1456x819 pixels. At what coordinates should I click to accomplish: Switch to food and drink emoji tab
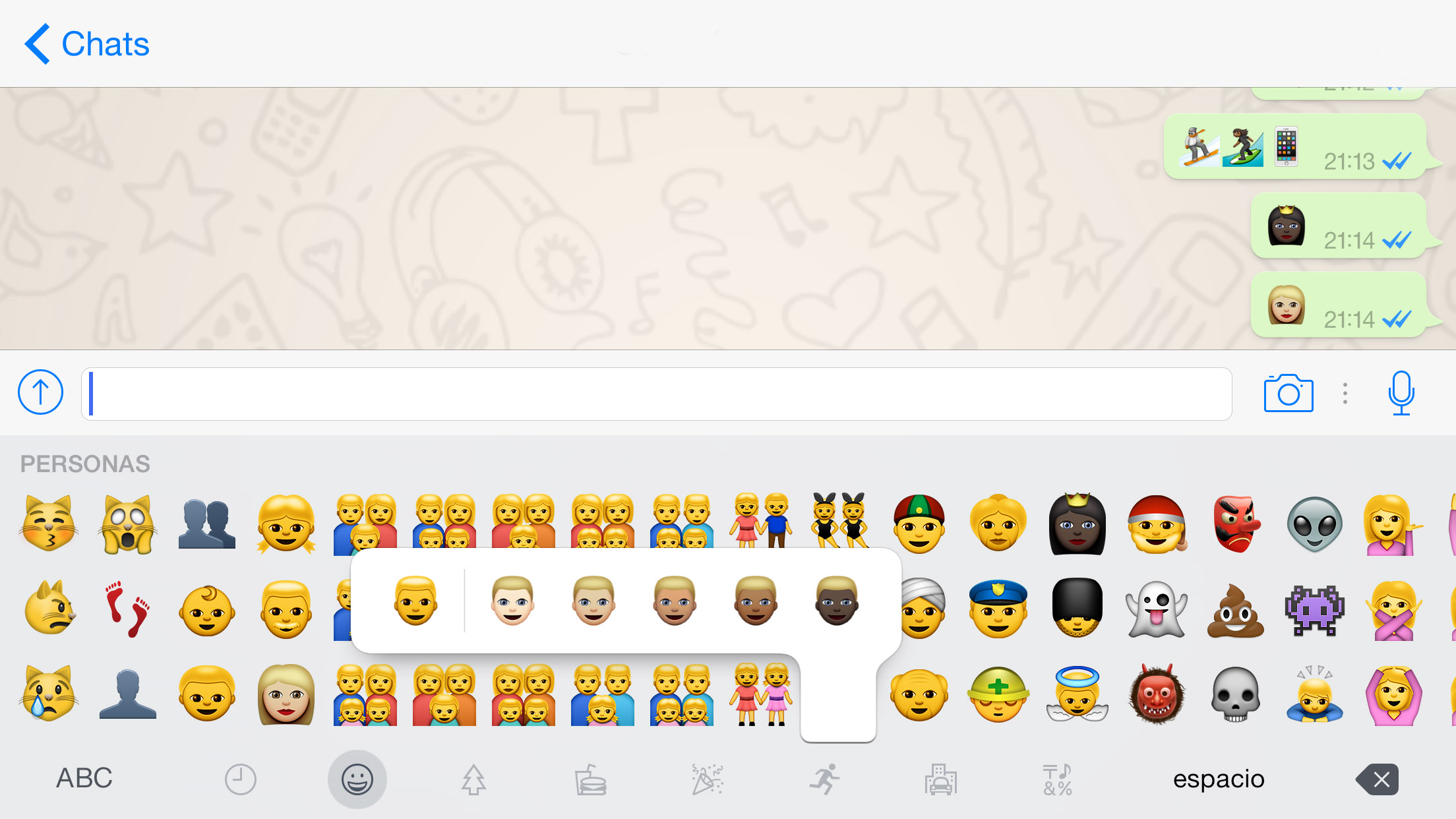coord(590,779)
